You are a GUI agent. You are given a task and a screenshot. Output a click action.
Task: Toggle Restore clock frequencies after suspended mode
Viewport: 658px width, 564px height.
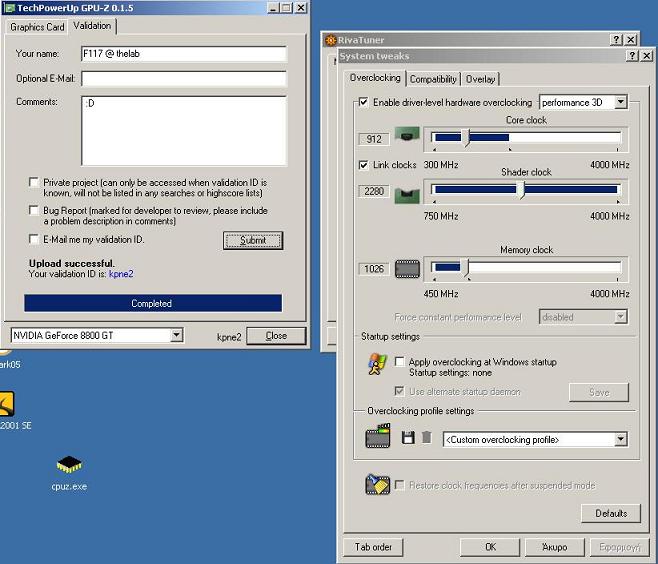click(400, 485)
